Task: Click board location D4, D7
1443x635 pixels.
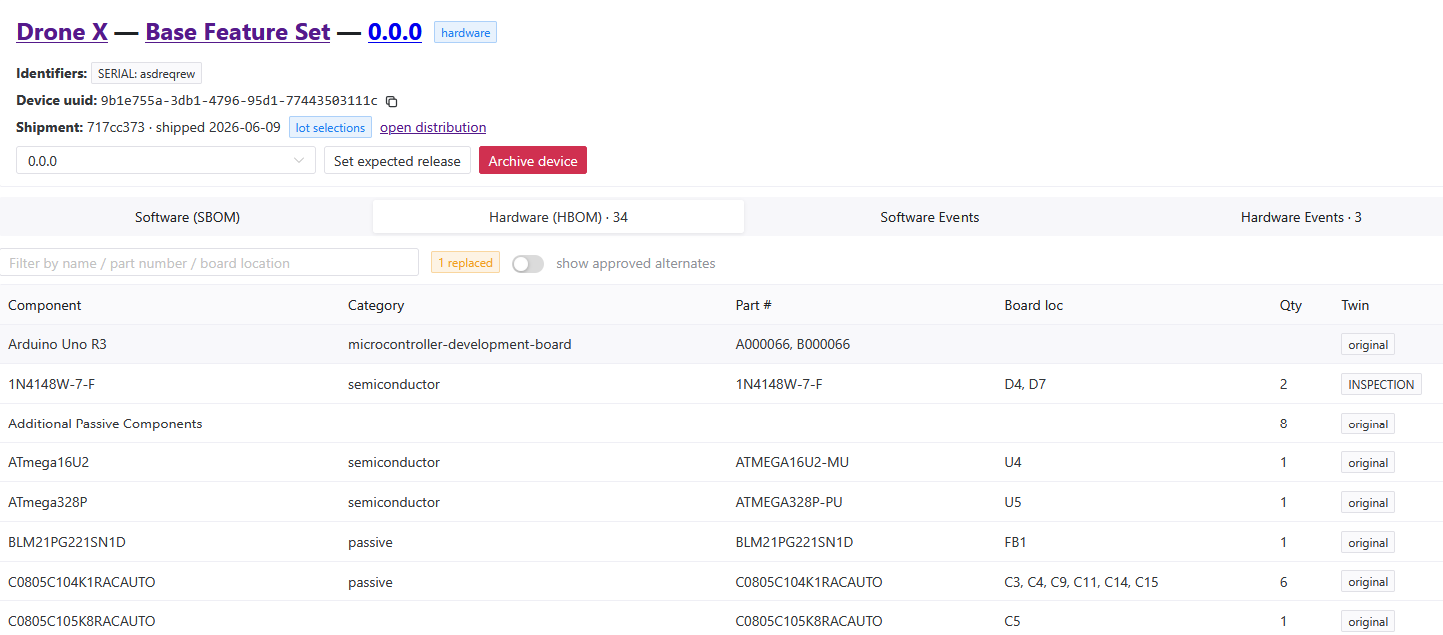Action: [x=1025, y=384]
